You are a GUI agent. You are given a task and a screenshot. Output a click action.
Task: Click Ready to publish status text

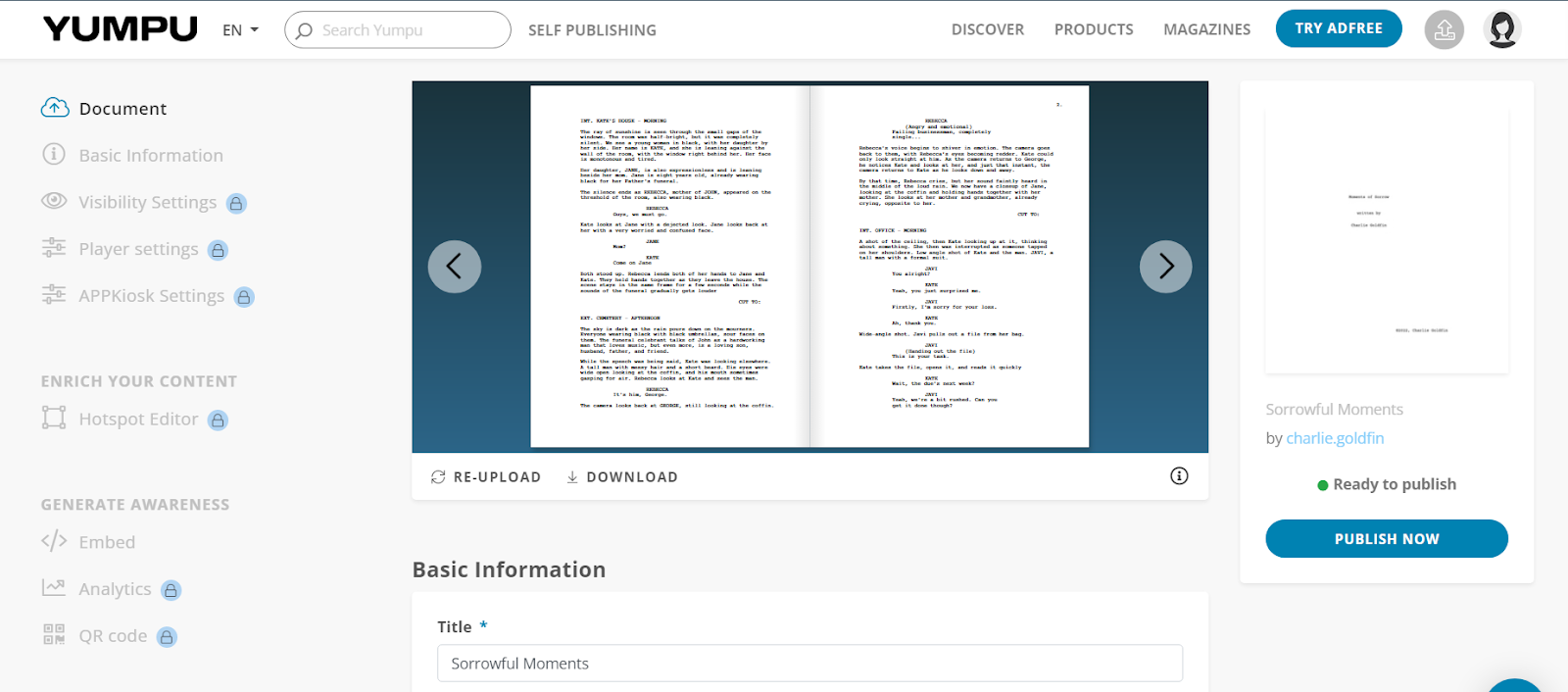coord(1395,485)
